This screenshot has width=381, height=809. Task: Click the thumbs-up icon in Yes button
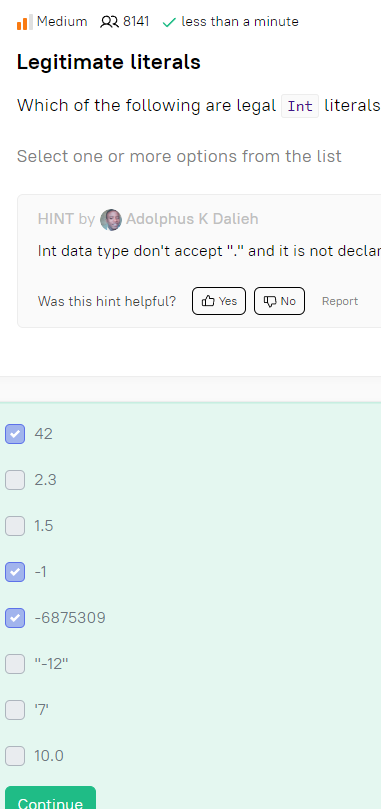pyautogui.click(x=208, y=301)
